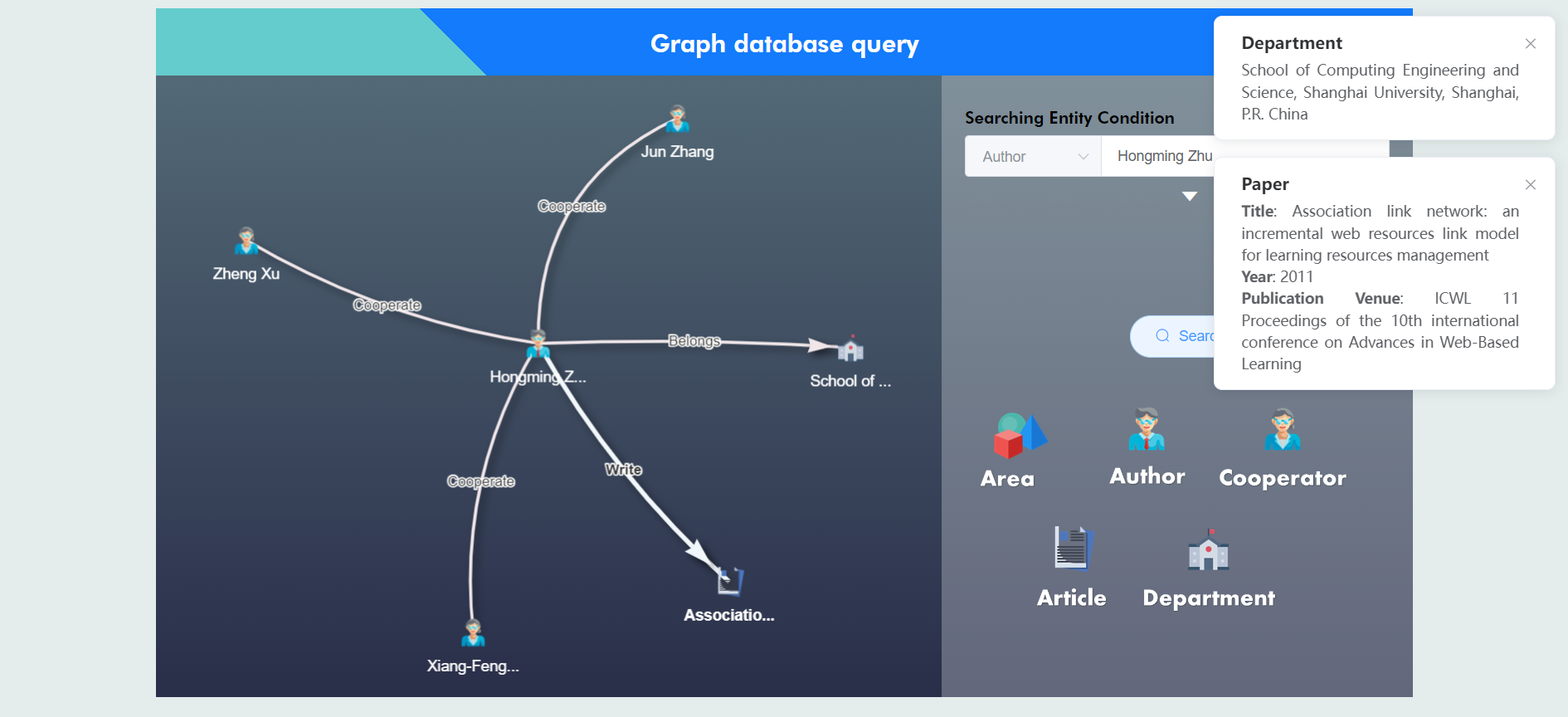Click the Write edge label
The height and width of the screenshot is (717, 1568).
[624, 470]
